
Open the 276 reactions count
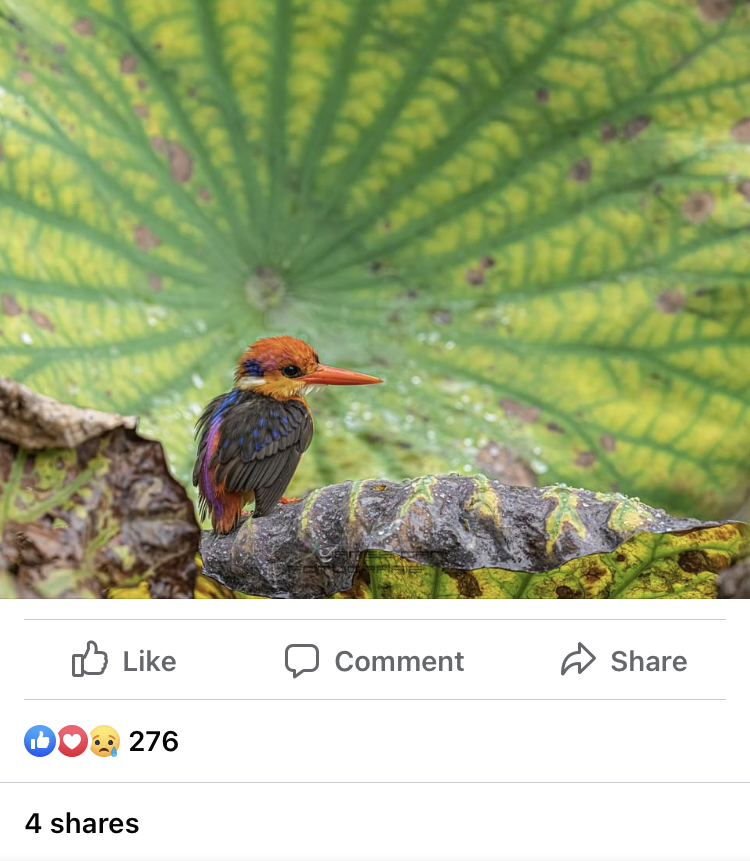tap(154, 741)
